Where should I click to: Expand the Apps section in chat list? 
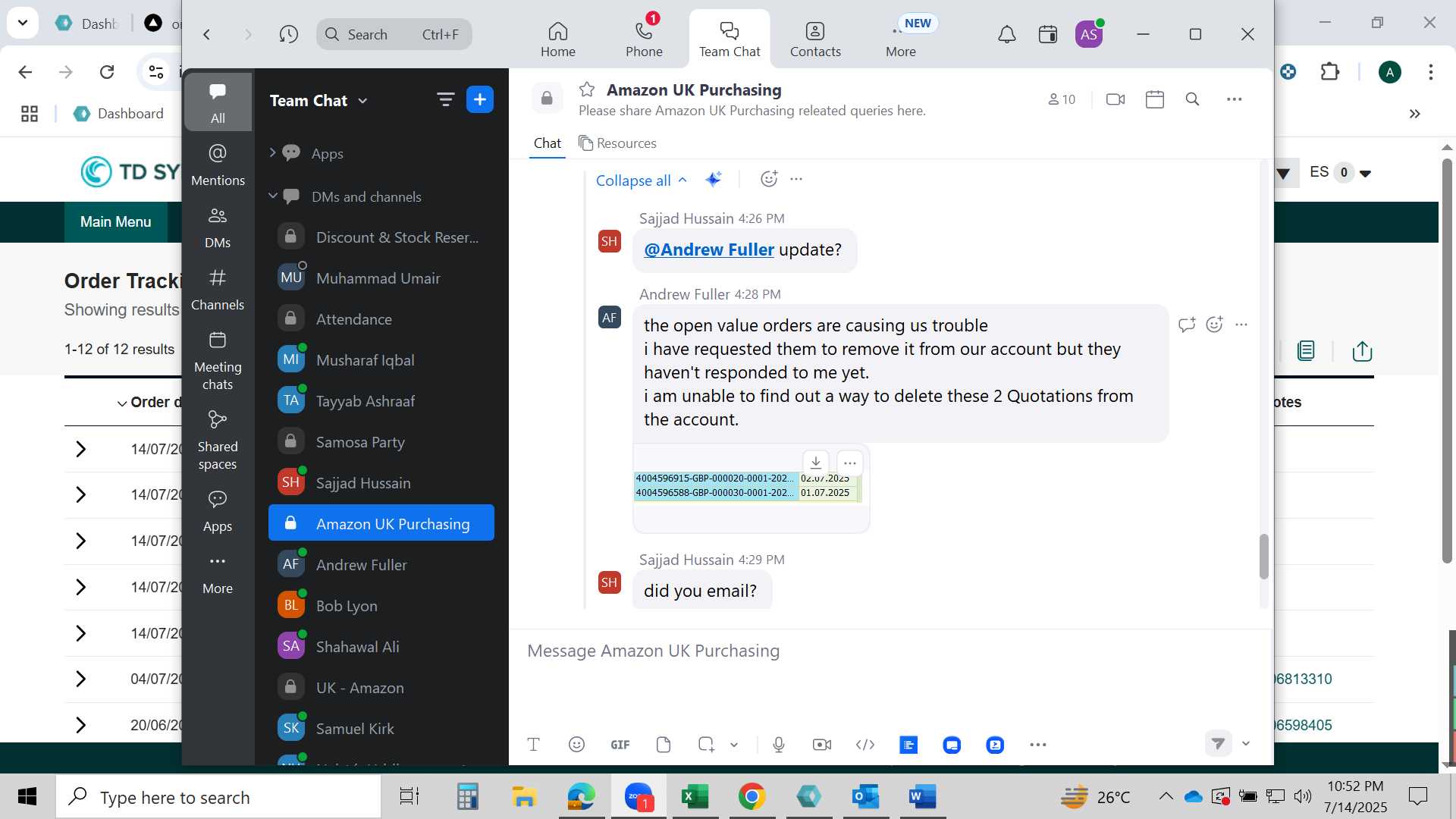(x=273, y=153)
